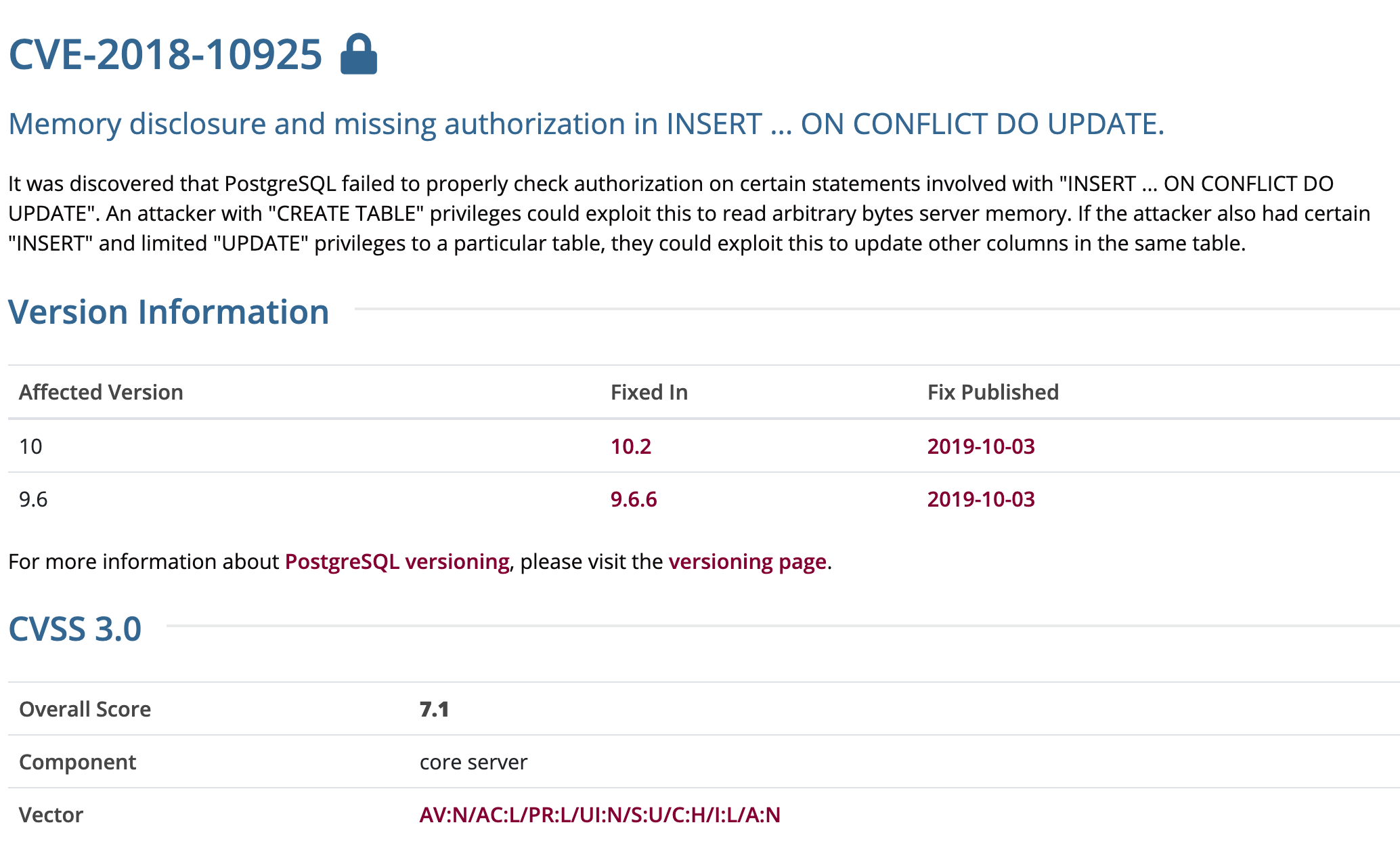Click the Vector row label
Viewport: 1400px width, 848px height.
51,815
